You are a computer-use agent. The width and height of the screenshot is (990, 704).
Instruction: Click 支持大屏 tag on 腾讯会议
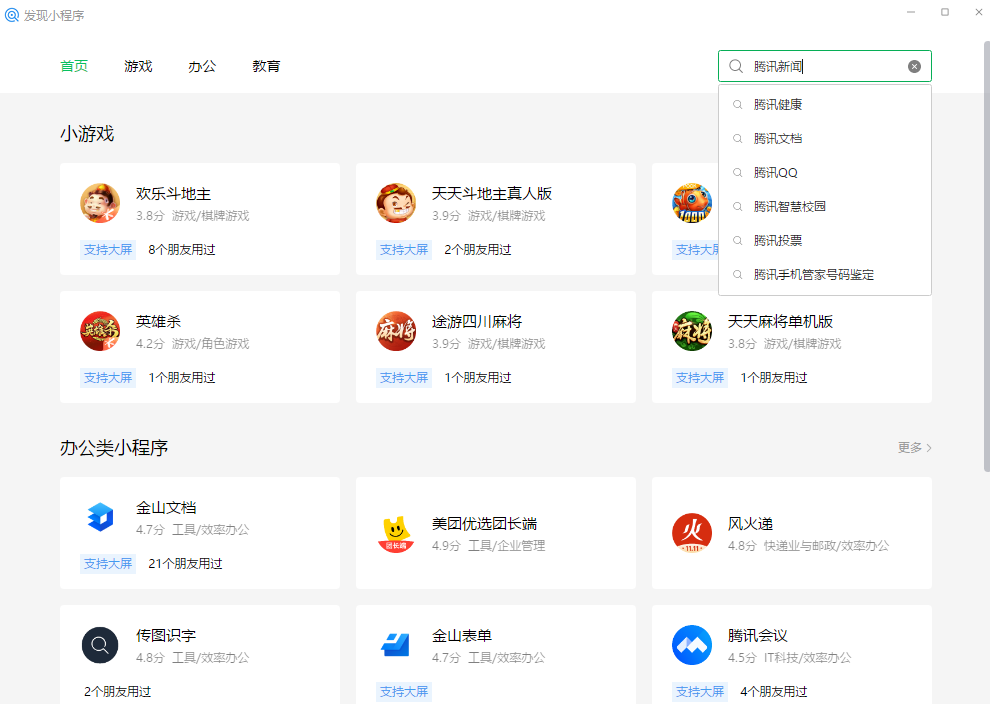tap(700, 692)
